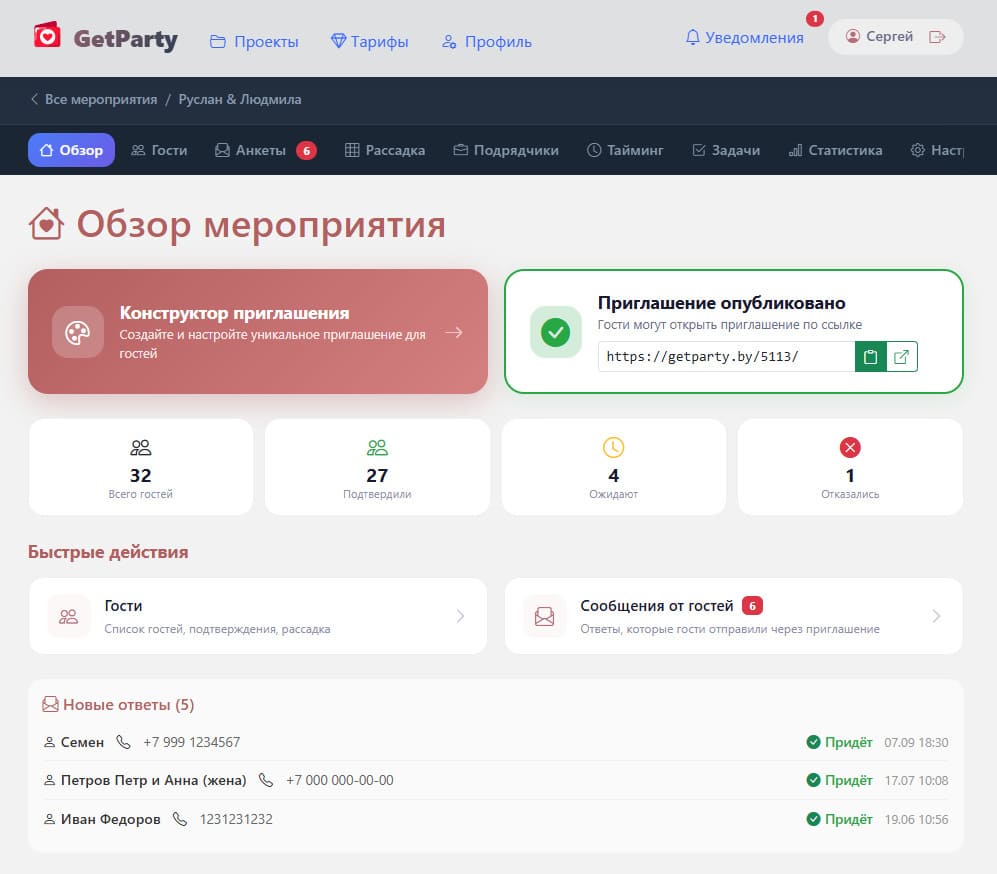Expand Сообщения от гостей chevron
The image size is (997, 874).
tap(936, 616)
